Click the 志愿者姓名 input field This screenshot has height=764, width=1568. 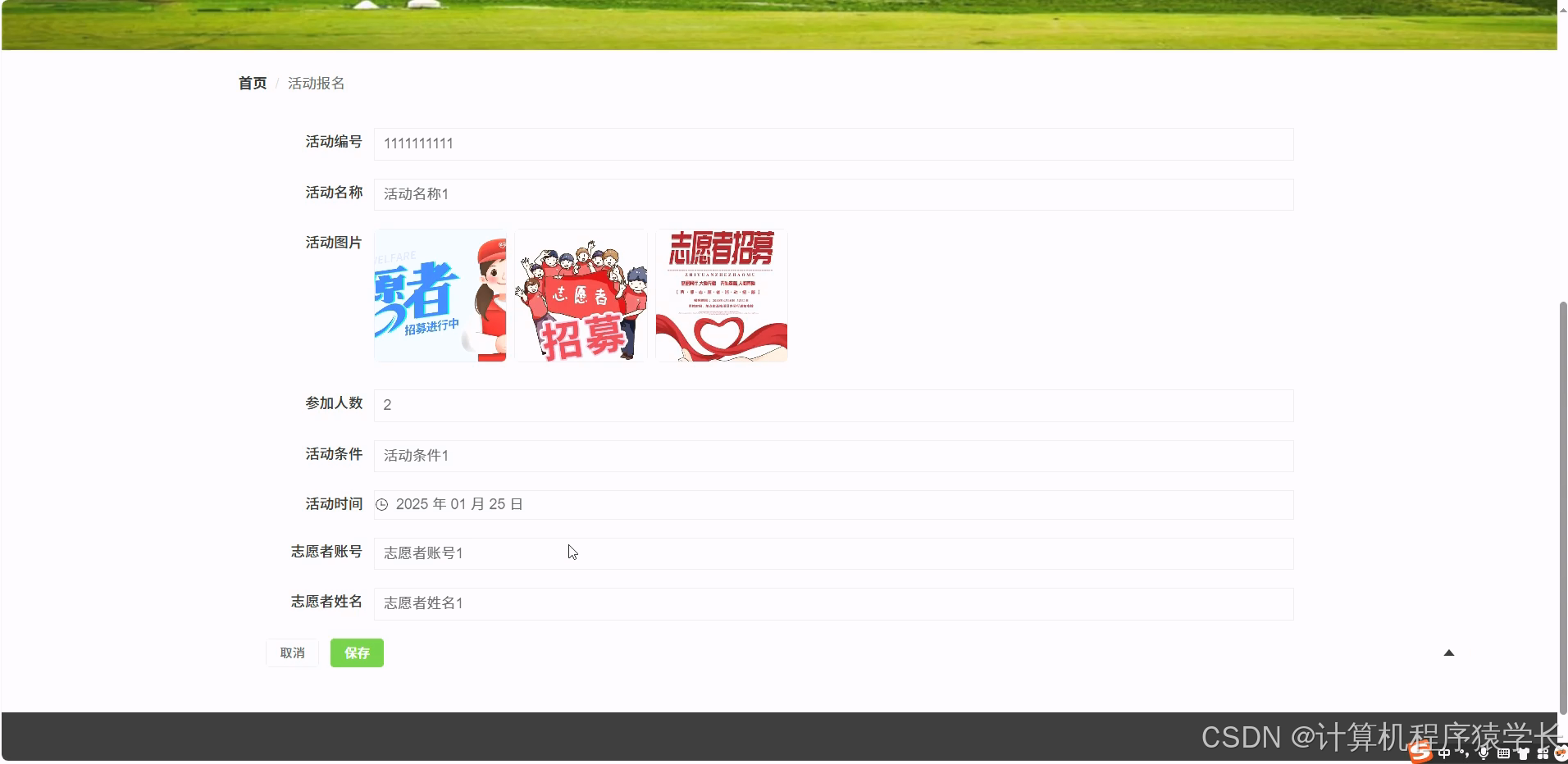(832, 603)
